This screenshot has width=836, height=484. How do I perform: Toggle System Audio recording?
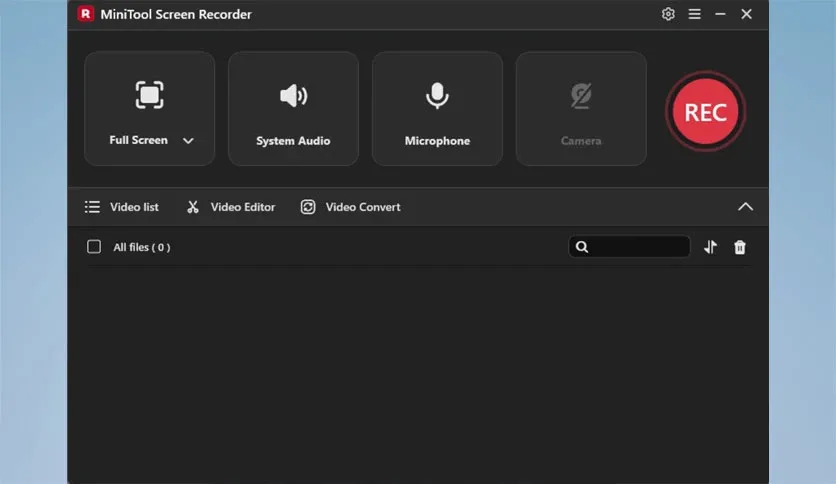[x=293, y=109]
